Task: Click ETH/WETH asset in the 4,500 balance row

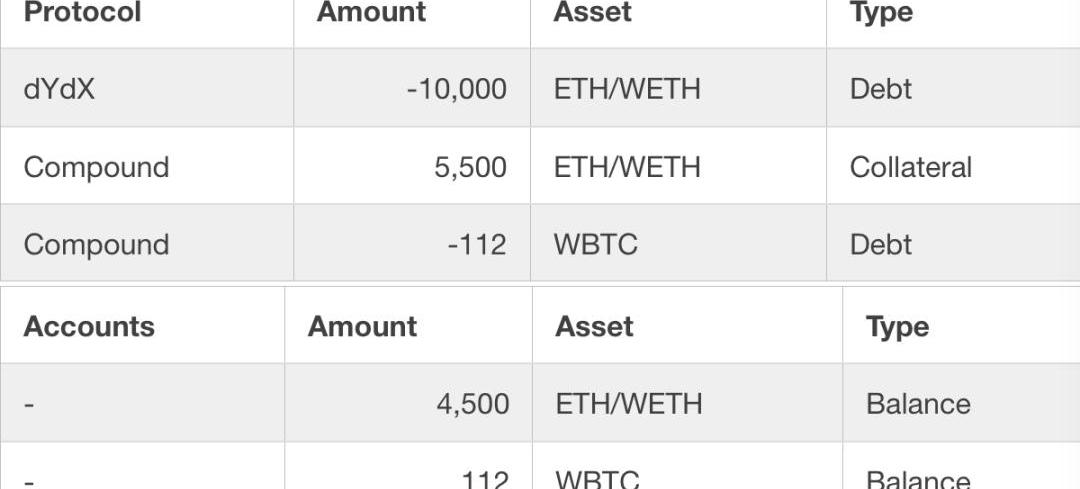Action: click(629, 404)
